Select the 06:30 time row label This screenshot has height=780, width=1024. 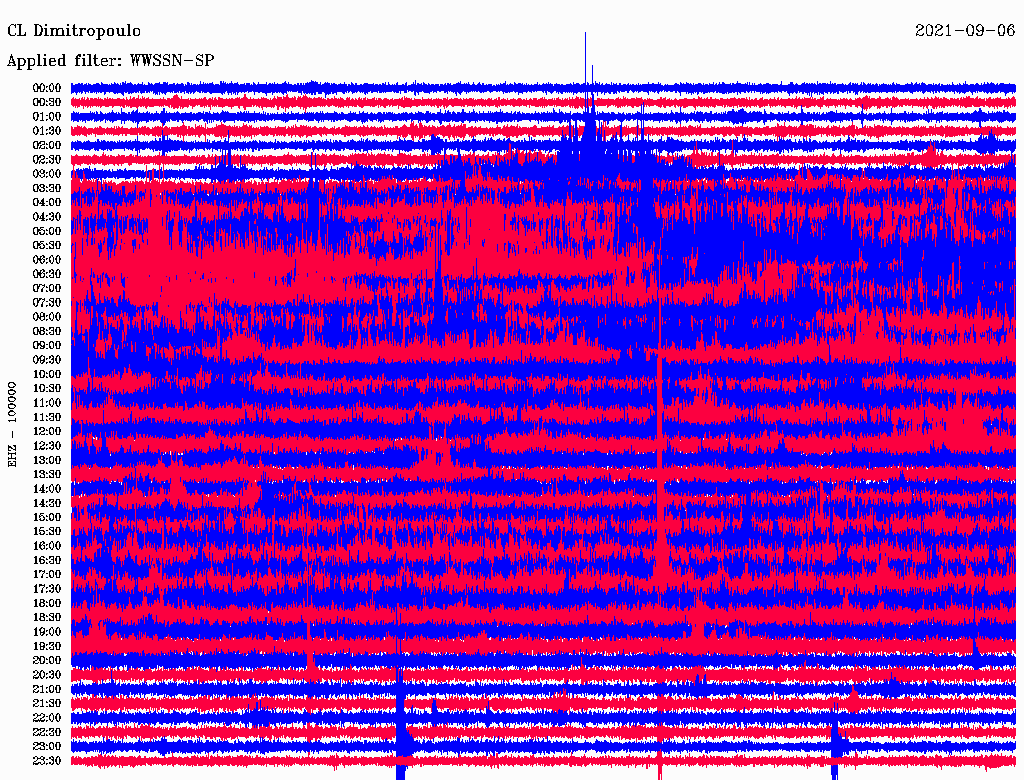pos(47,274)
